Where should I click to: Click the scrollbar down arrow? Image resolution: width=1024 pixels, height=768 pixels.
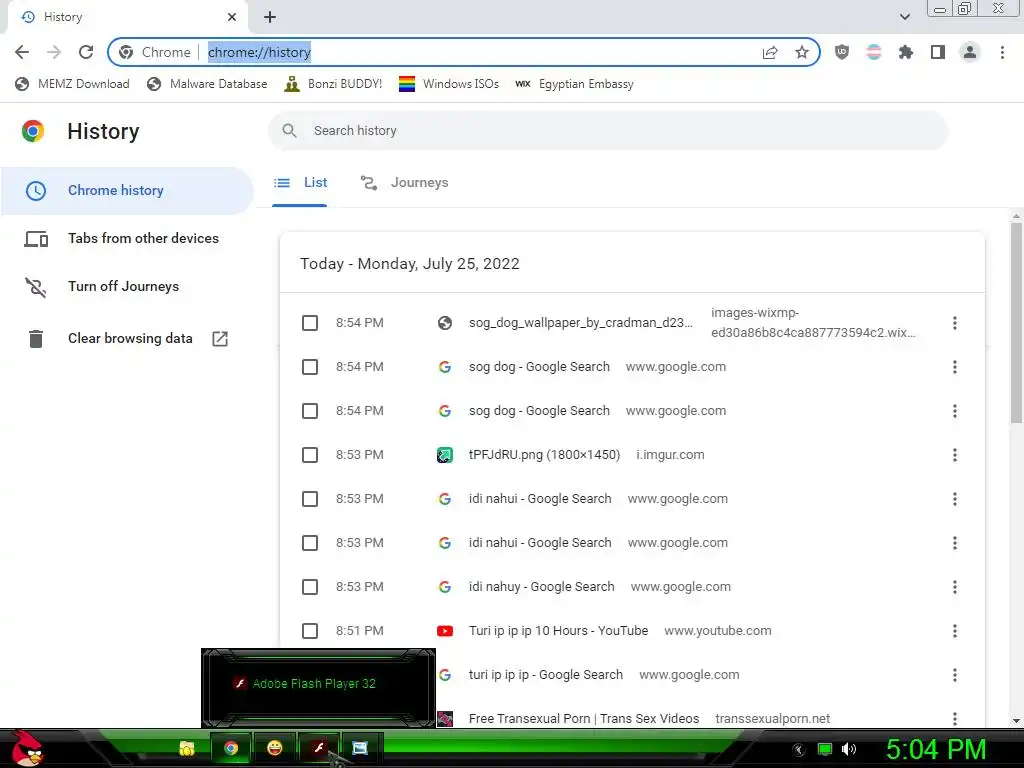(x=1016, y=721)
